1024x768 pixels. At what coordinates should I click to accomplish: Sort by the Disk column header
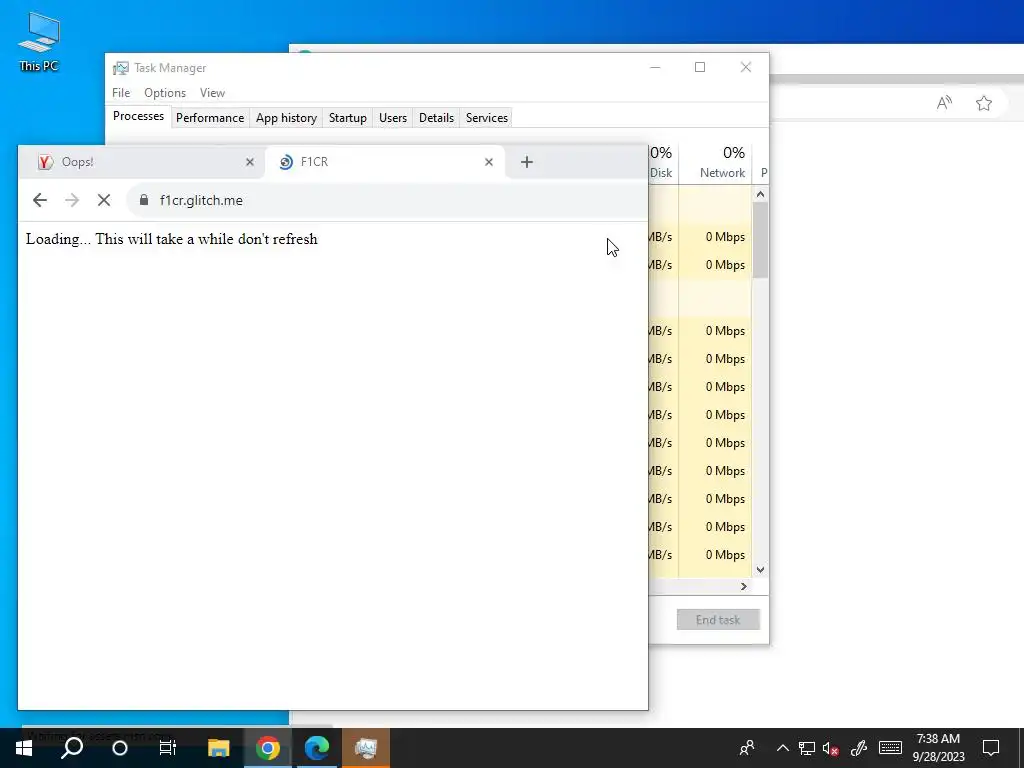click(x=662, y=163)
